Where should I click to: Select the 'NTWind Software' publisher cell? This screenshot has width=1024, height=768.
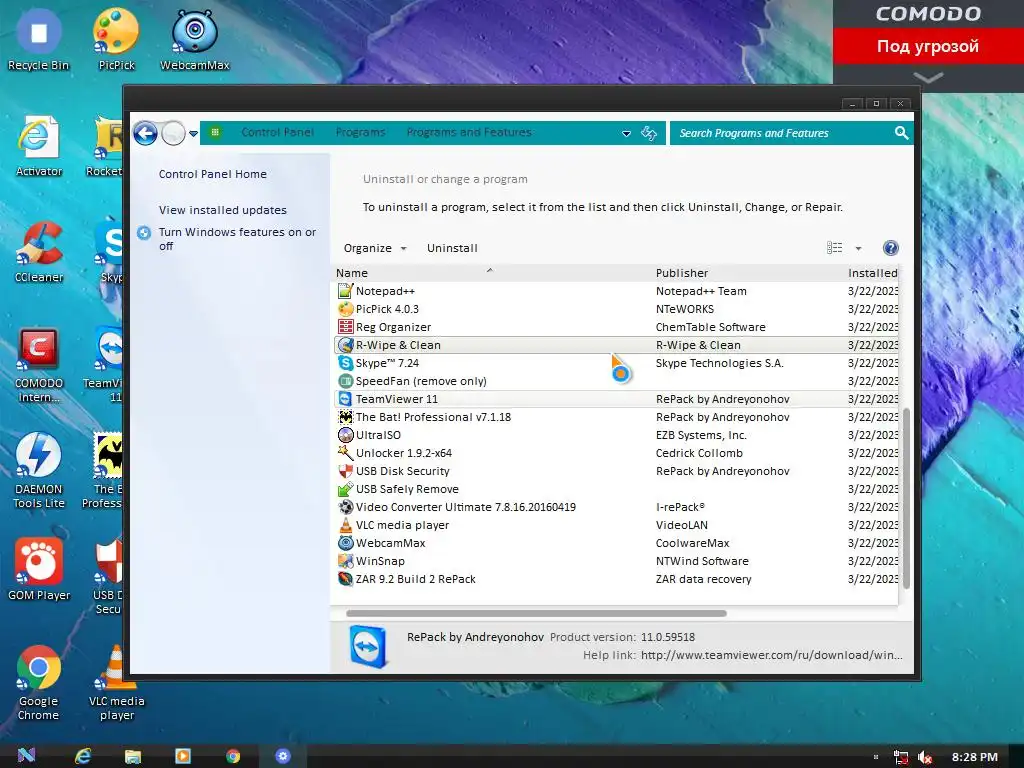pos(702,561)
